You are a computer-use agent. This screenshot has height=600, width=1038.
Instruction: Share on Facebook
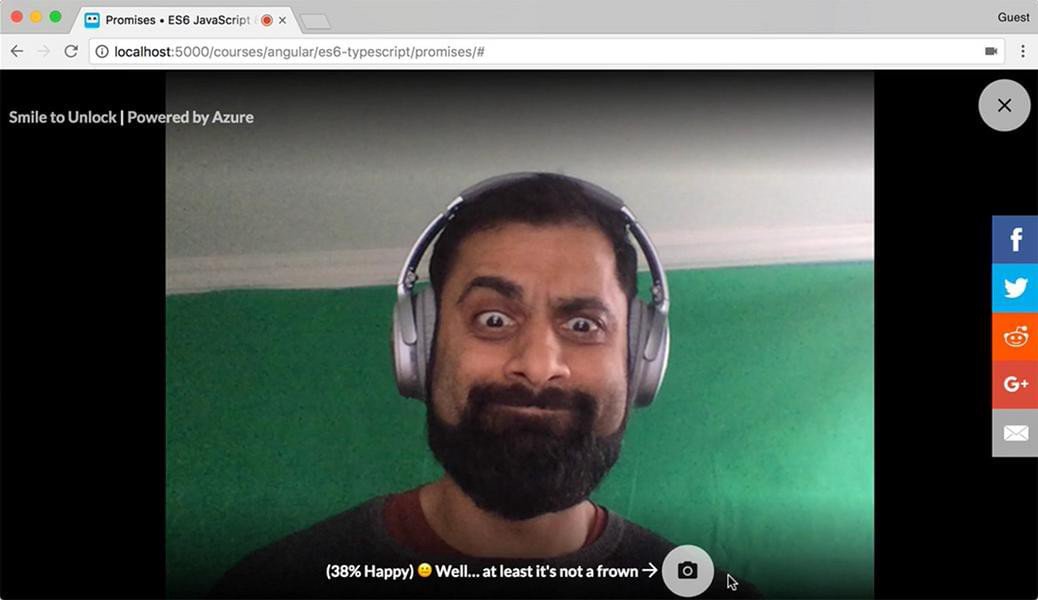pos(1015,239)
